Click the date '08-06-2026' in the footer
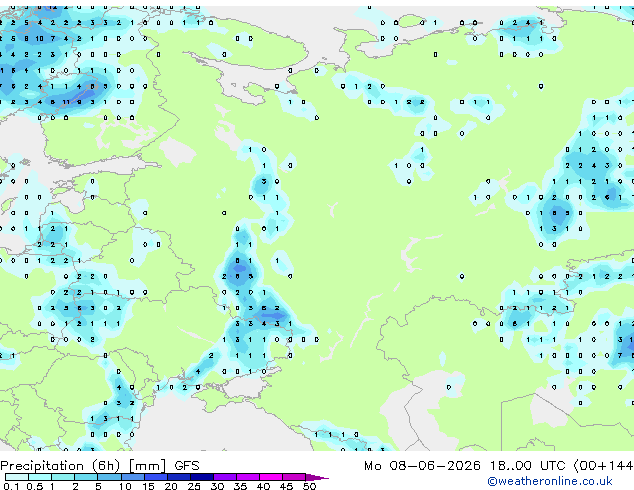 coord(435,466)
